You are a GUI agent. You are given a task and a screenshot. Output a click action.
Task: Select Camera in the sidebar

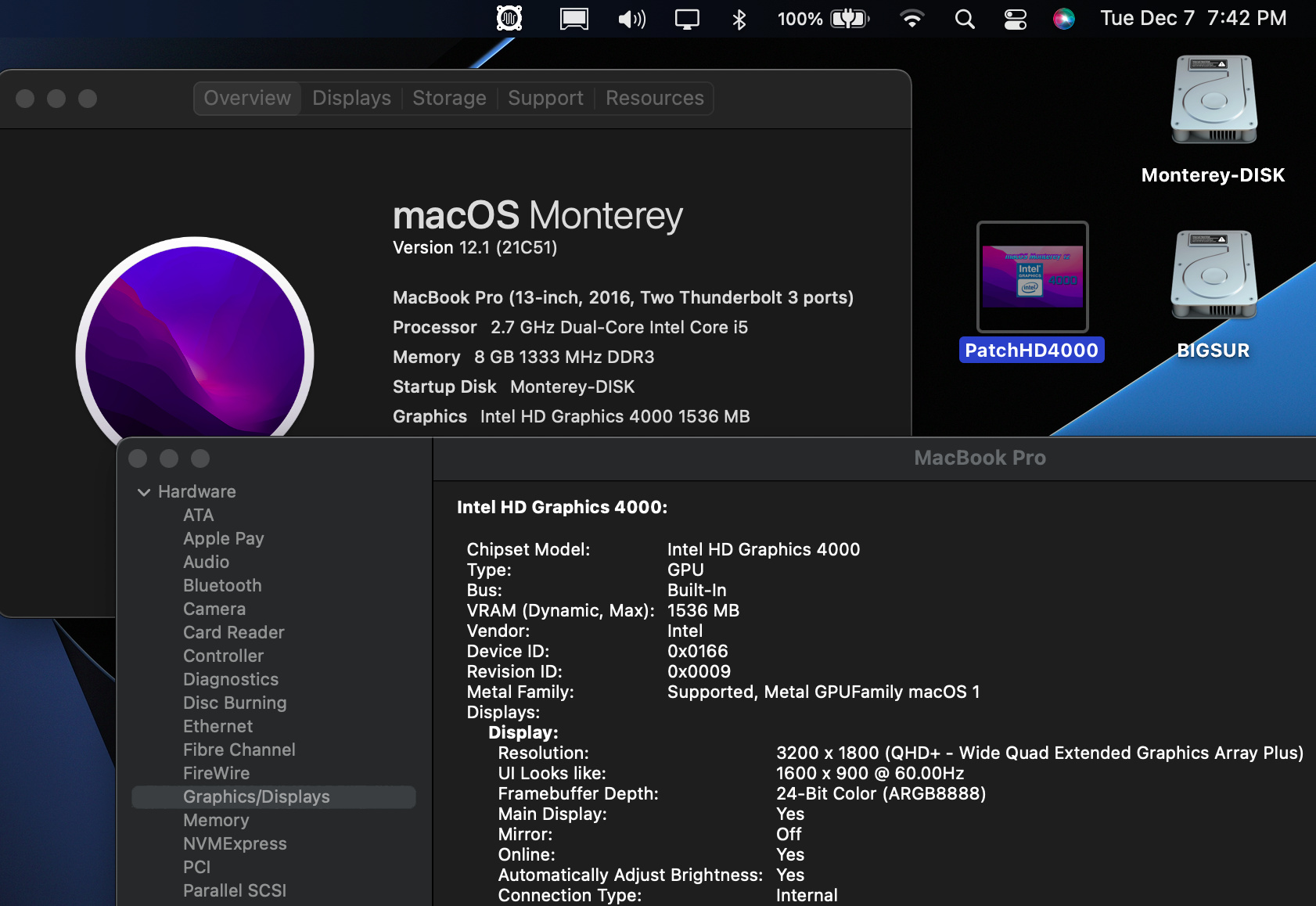point(214,609)
